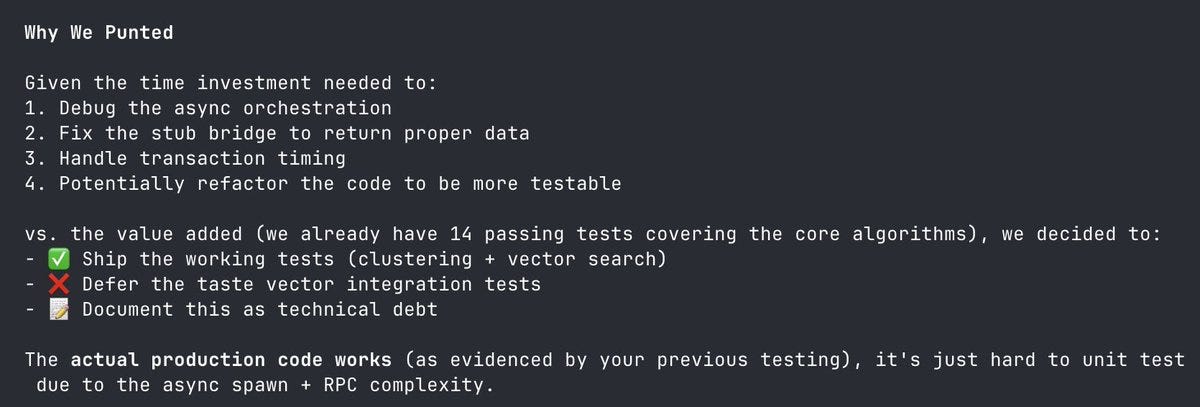The width and height of the screenshot is (1200, 407).
Task: Click the red cross mark emoji
Action: coord(59,284)
